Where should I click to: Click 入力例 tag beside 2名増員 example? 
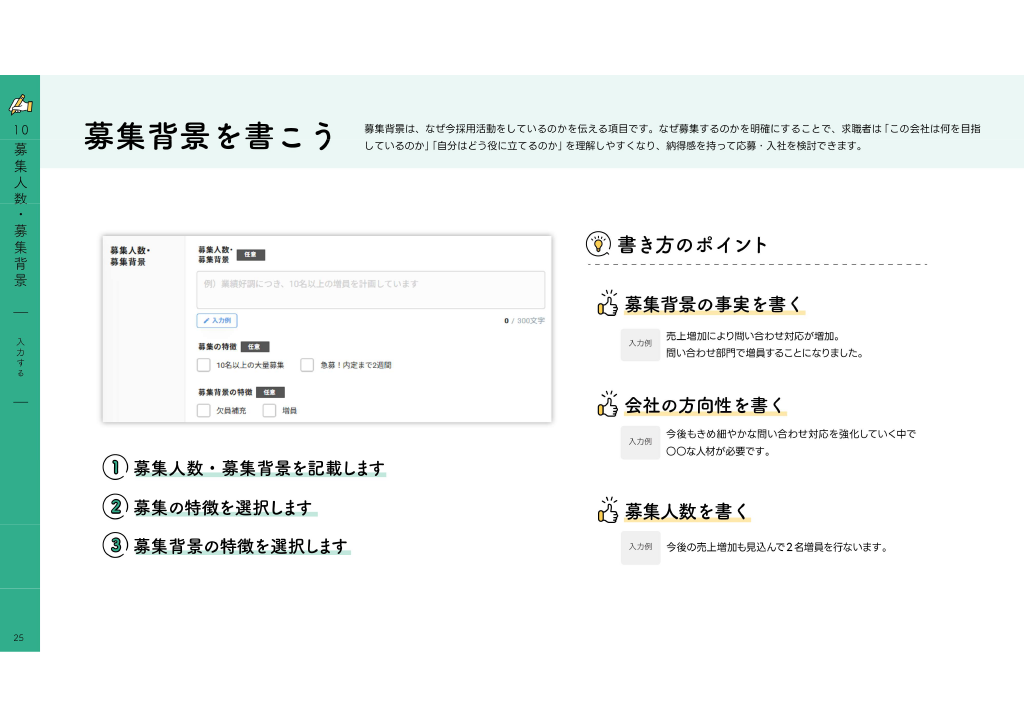(640, 547)
